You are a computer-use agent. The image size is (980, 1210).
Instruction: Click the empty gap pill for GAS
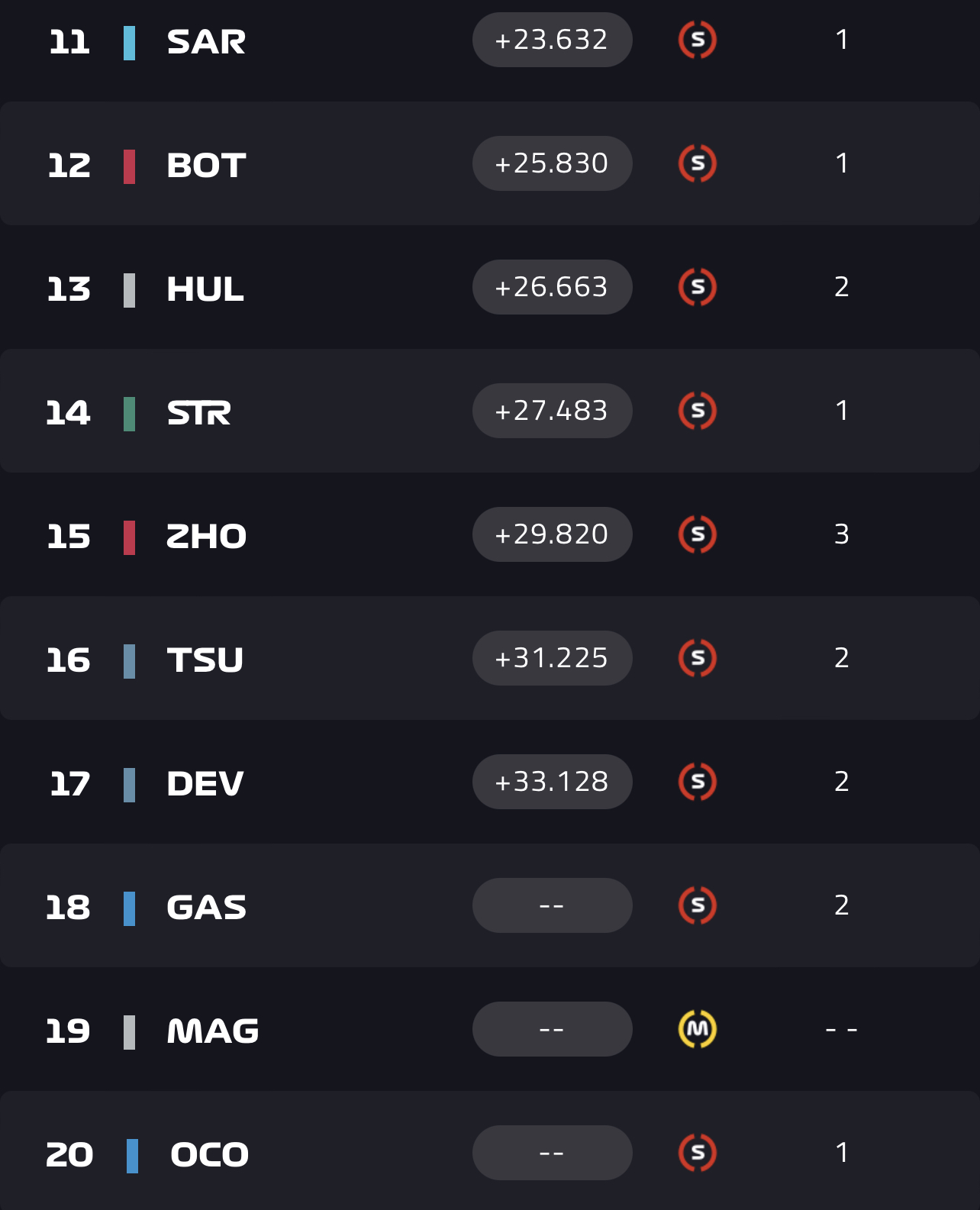coord(552,905)
